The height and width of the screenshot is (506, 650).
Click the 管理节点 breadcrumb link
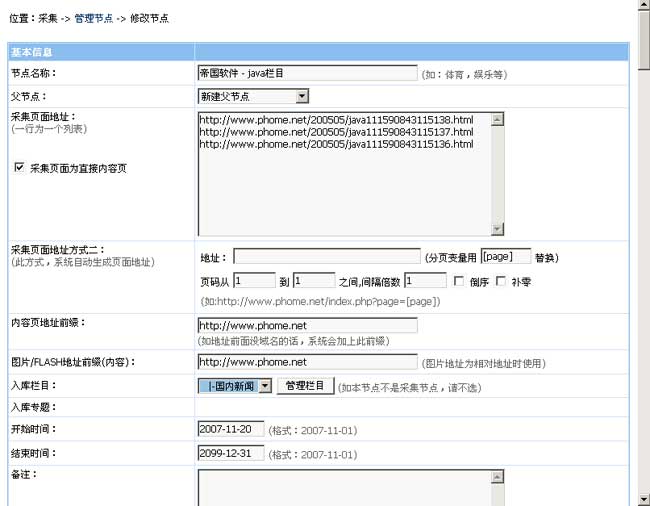[x=94, y=18]
